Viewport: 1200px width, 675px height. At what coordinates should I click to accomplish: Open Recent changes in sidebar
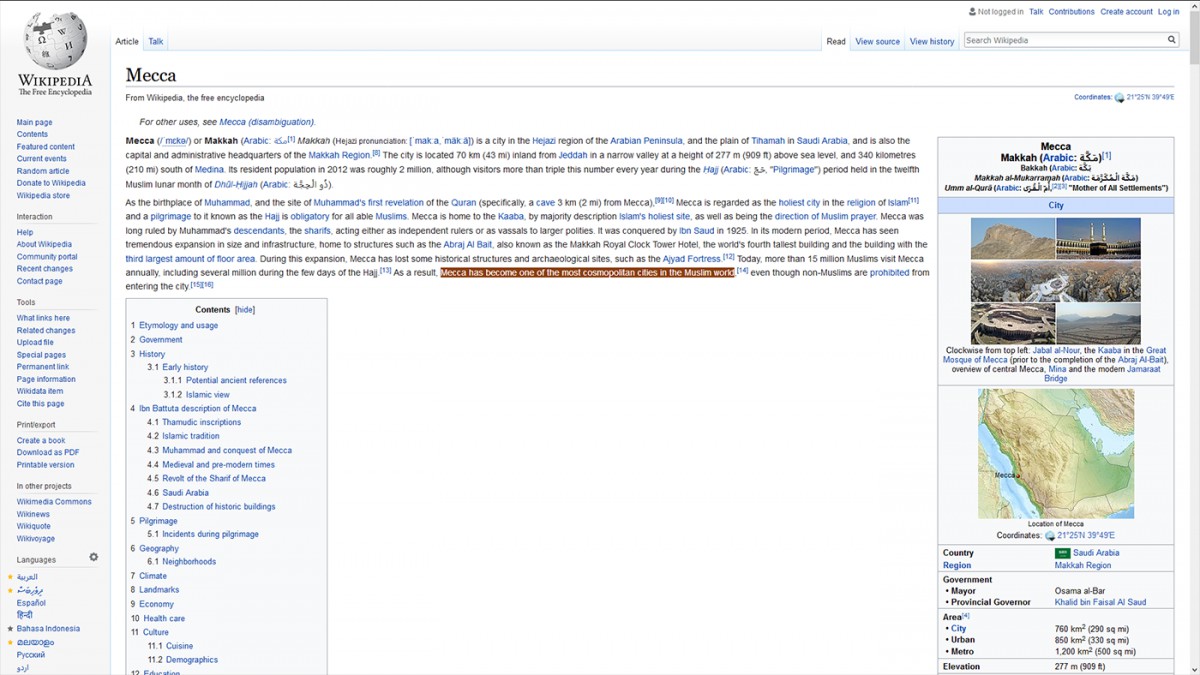point(44,269)
